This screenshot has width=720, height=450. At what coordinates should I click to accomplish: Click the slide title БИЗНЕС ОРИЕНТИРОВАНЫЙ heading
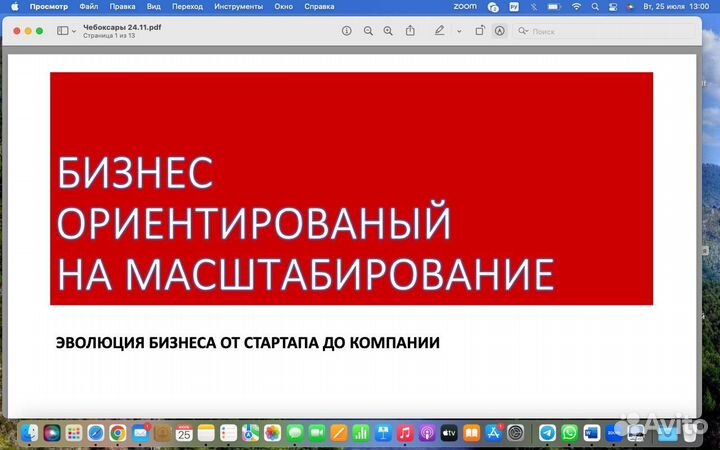(x=305, y=224)
